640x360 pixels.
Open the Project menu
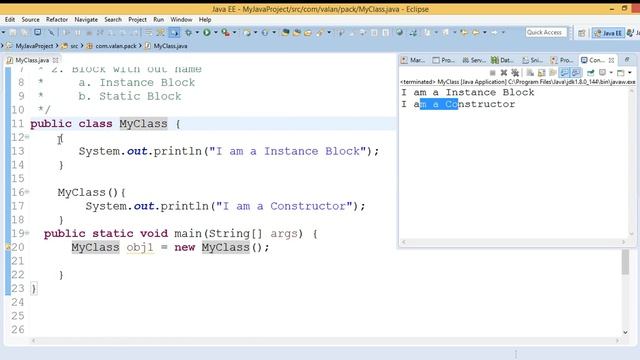[137, 20]
